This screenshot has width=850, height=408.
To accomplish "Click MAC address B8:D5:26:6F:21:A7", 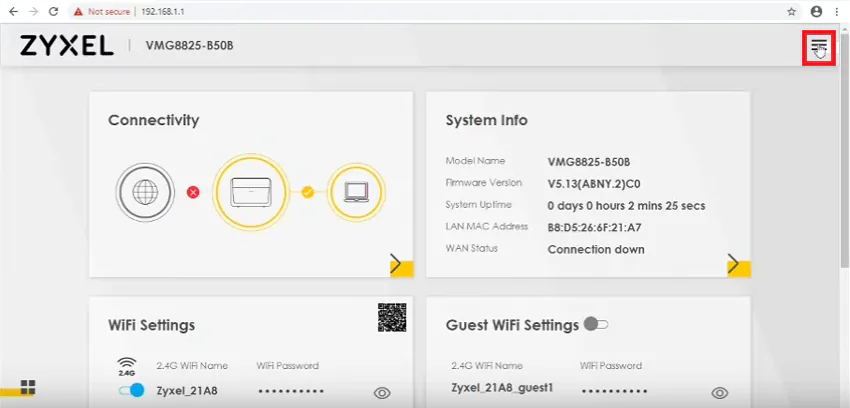I will [x=594, y=228].
